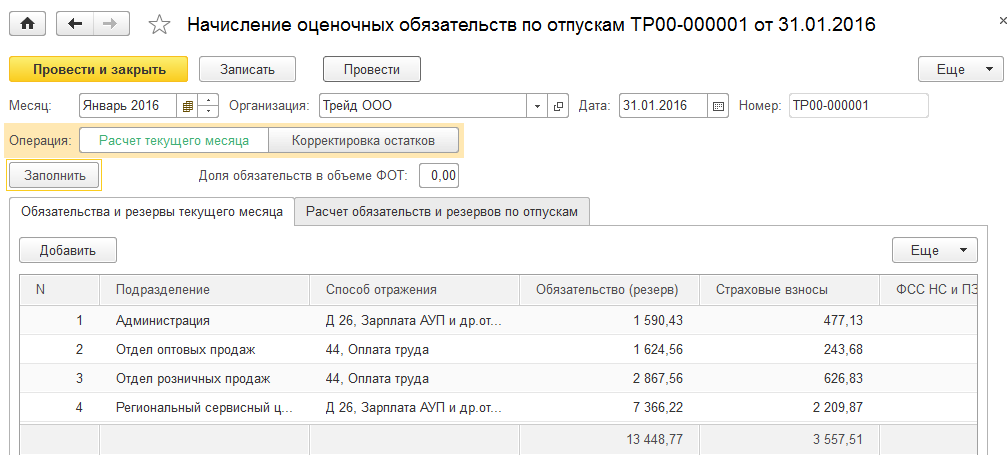Open the organization form with the Трейд ООО open icon

pos(559,105)
